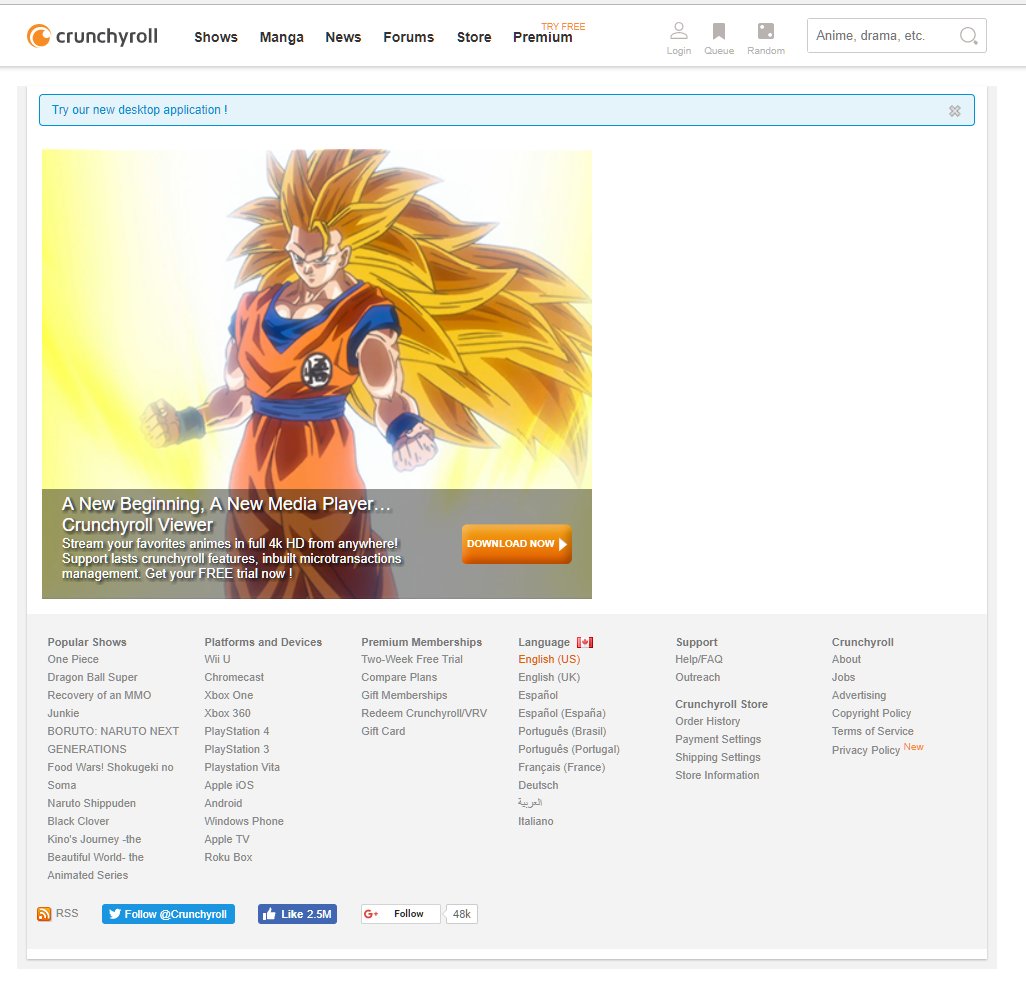This screenshot has width=1026, height=992.
Task: Open the Apple iOS link
Action: point(229,785)
